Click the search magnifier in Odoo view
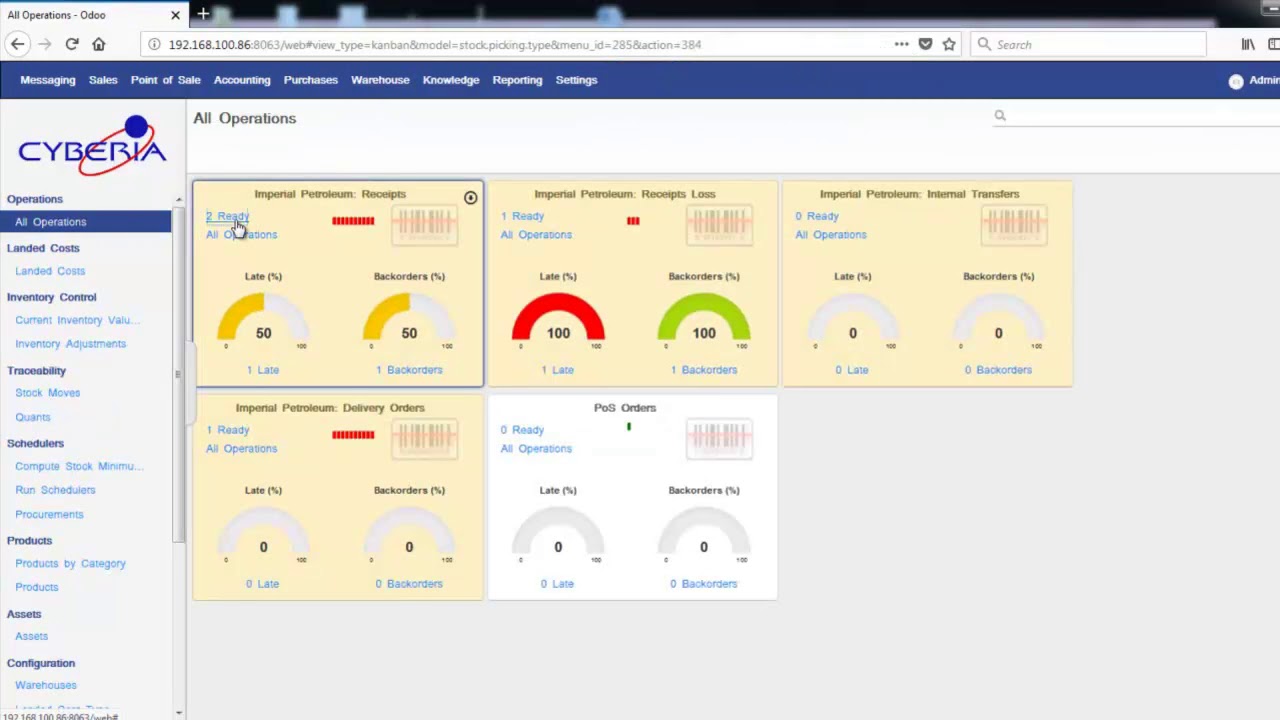 [999, 116]
